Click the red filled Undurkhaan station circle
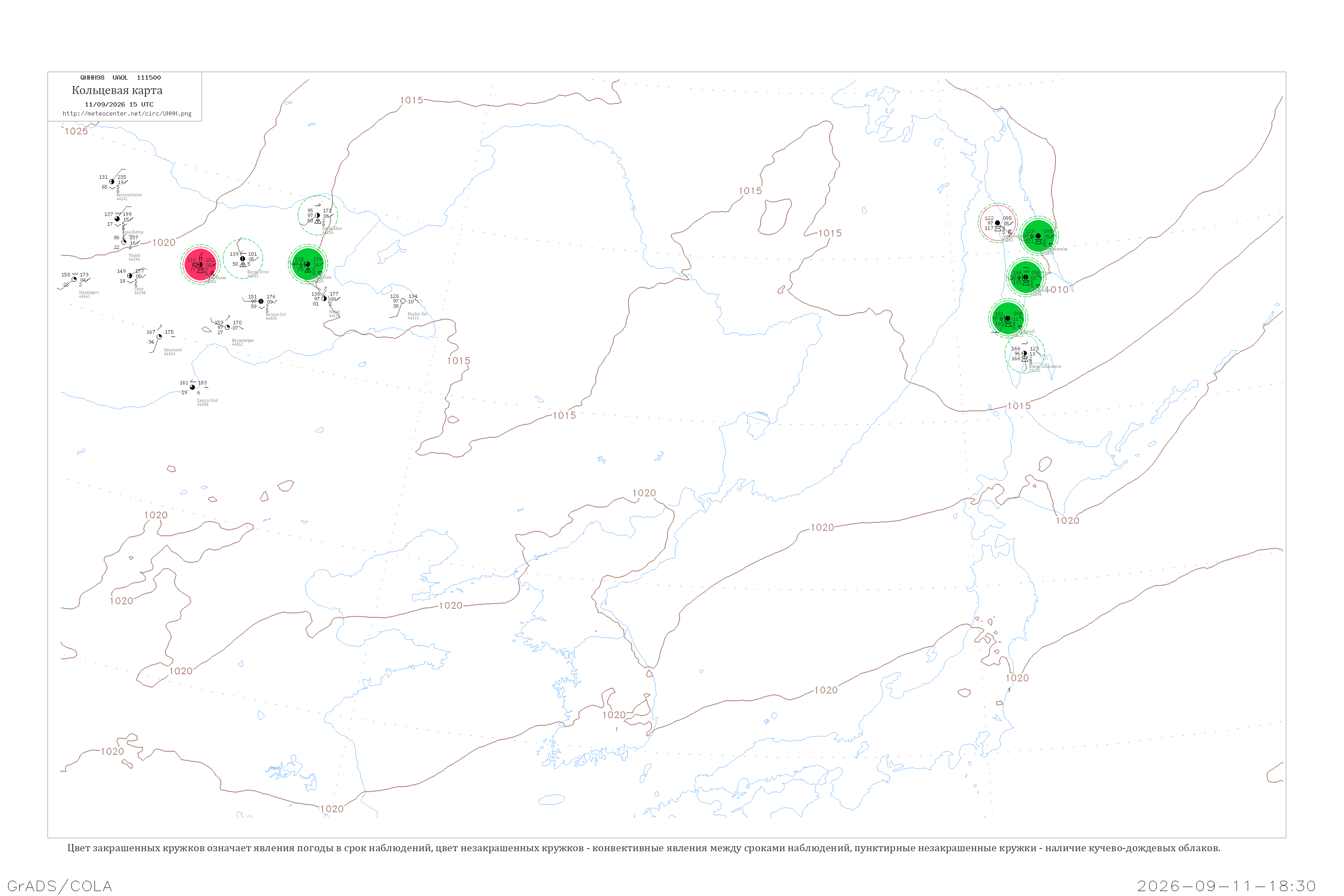The image size is (1344, 896). (x=200, y=265)
